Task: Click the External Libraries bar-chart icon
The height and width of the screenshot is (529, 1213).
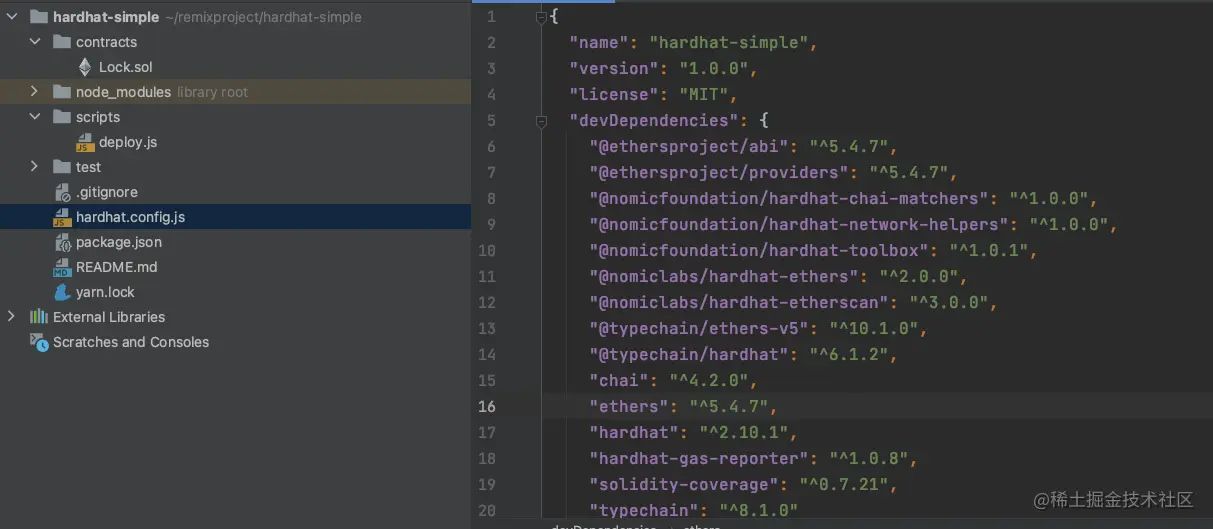Action: [39, 317]
